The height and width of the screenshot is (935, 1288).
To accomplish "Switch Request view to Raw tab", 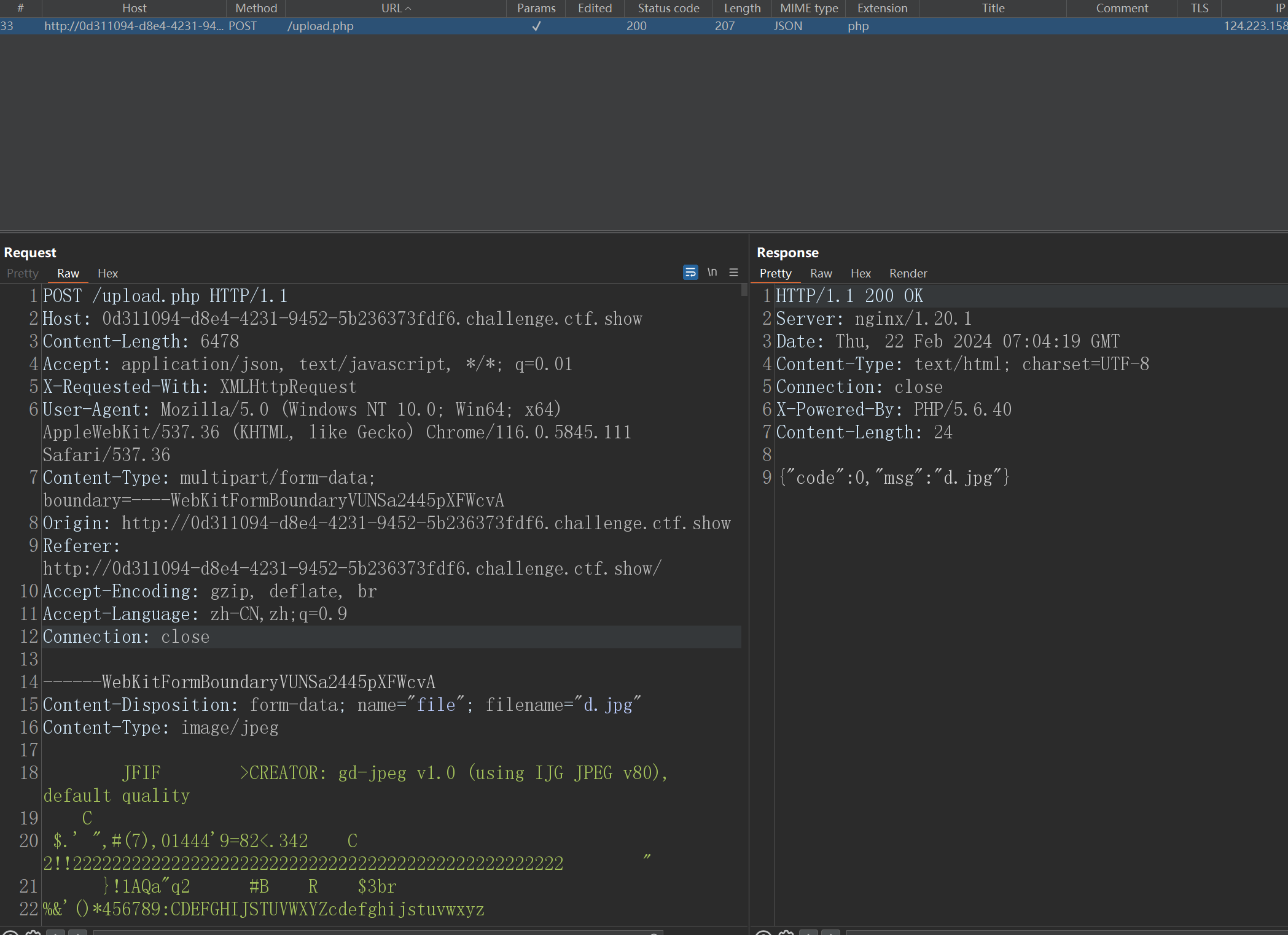I will (68, 274).
